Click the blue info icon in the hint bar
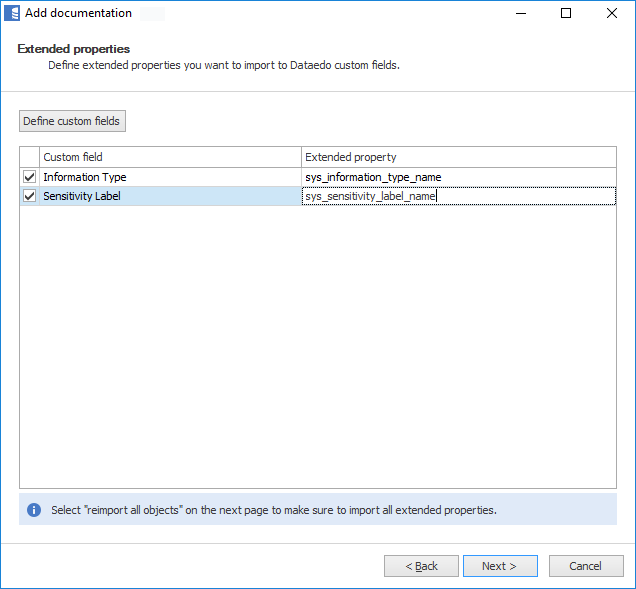Screen dimensions: 636x589 point(33,510)
